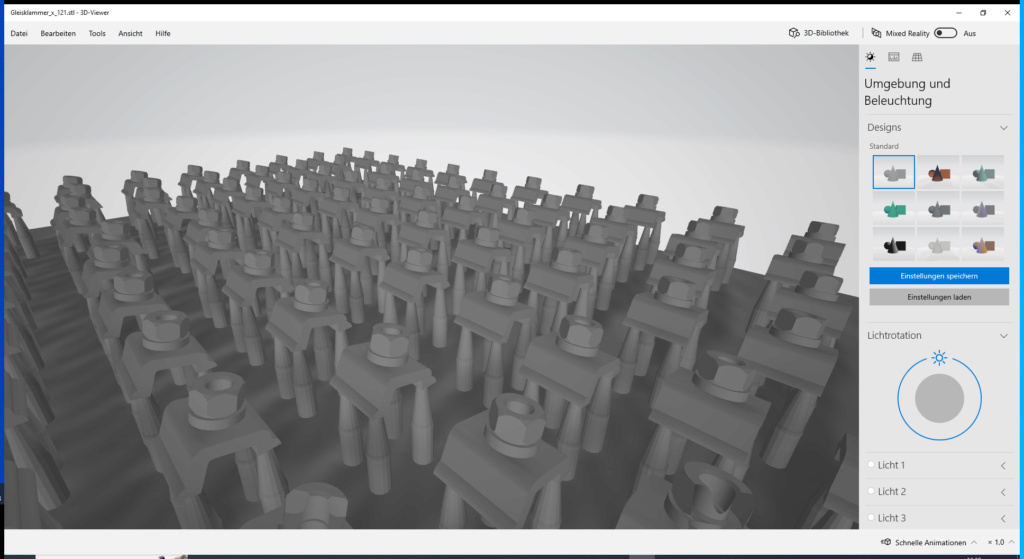Click the sun handle on light rotation ring

pyautogui.click(x=939, y=358)
